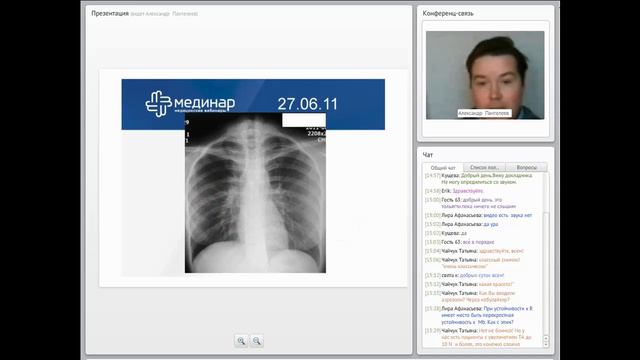The height and width of the screenshot is (360, 640).
Task: Zoom in on the presentation slide
Action: tap(241, 341)
